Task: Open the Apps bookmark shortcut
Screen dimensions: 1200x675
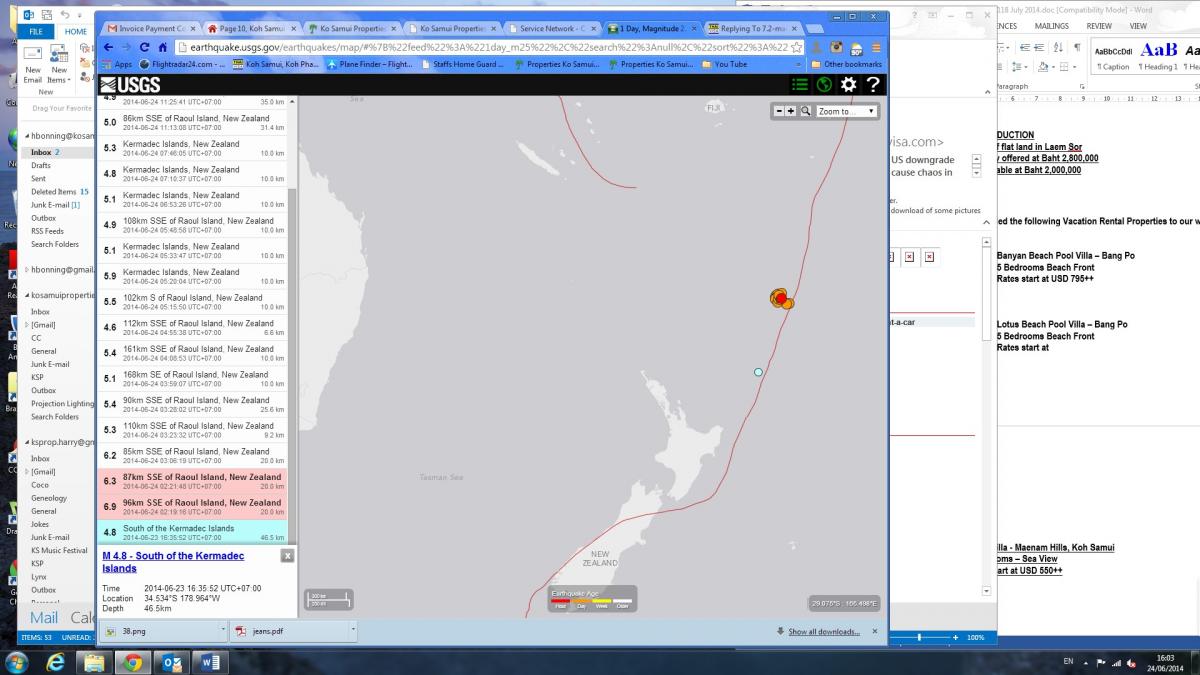Action: pos(117,64)
